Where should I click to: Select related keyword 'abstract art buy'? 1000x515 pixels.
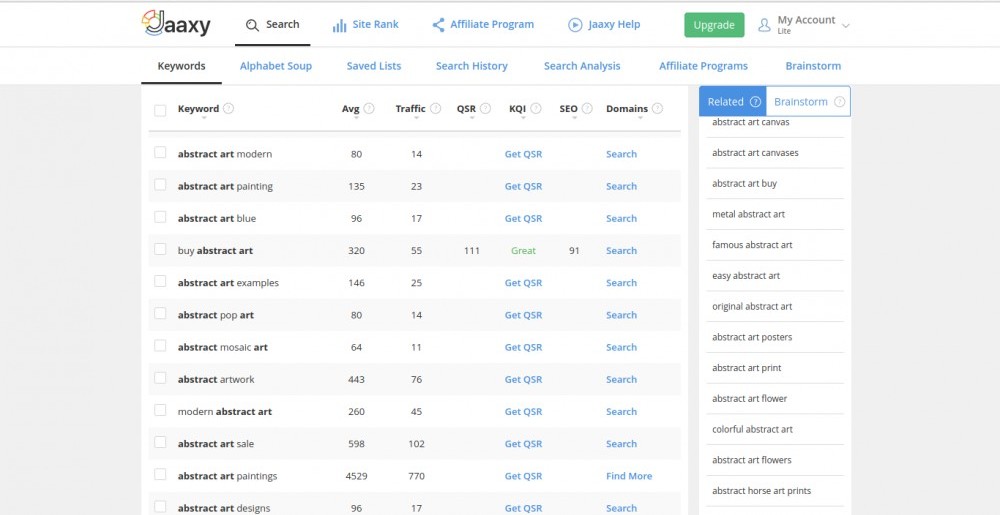click(744, 184)
